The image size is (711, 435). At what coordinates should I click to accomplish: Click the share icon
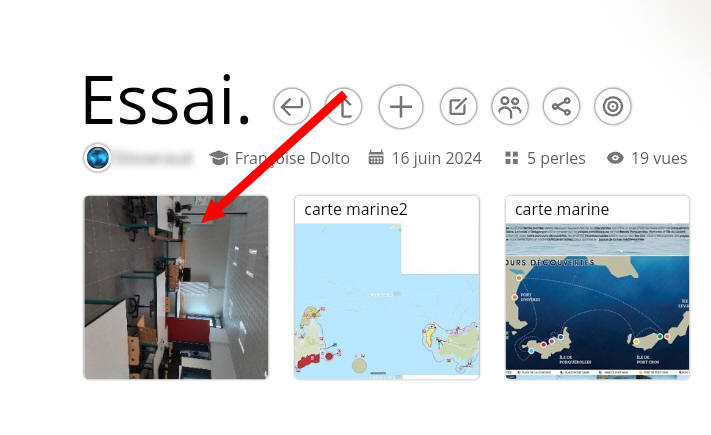561,107
